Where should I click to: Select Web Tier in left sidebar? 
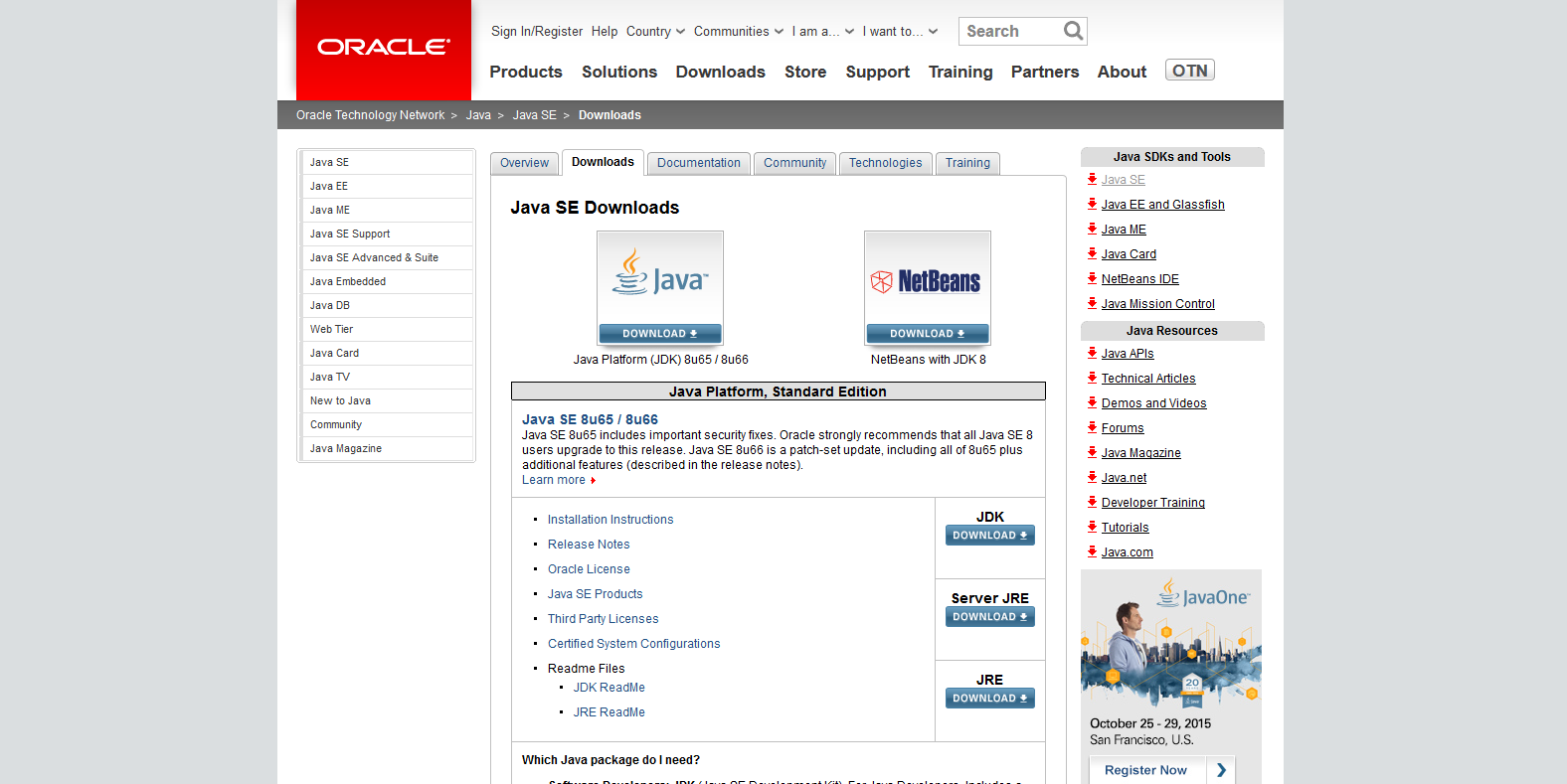click(x=388, y=329)
